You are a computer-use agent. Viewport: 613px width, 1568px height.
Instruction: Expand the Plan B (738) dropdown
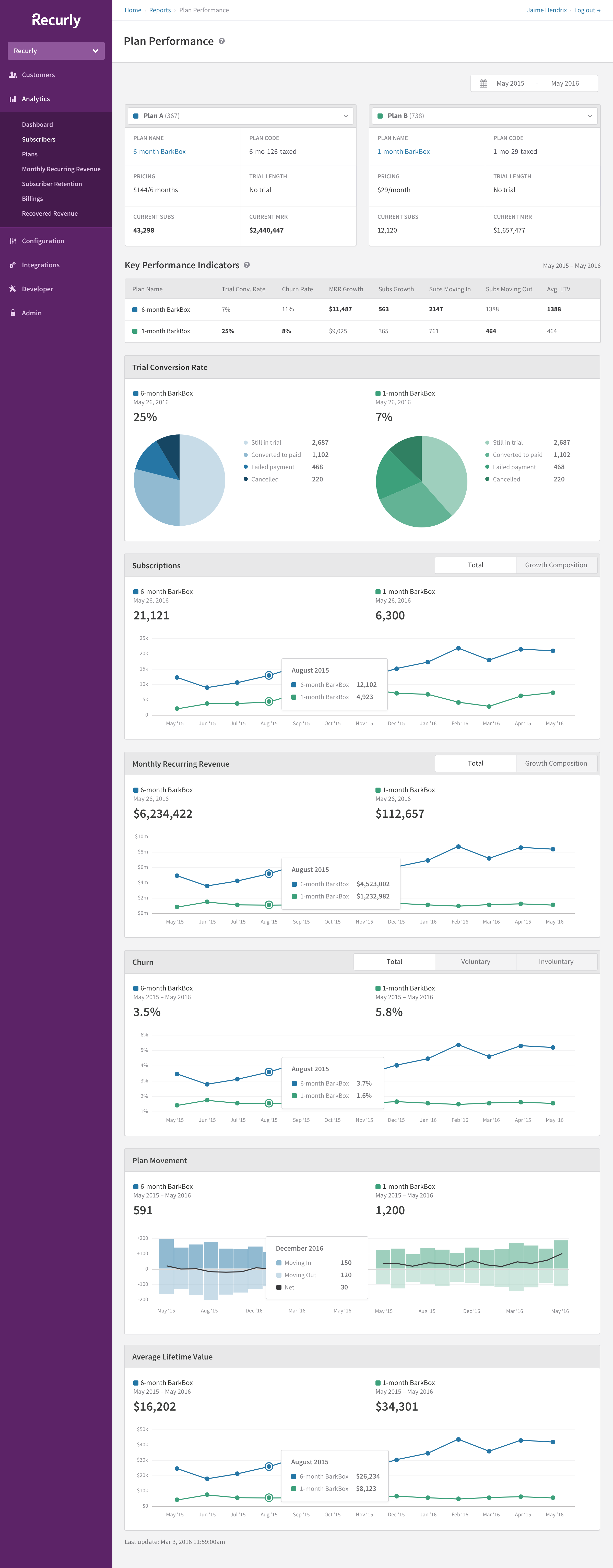coord(485,116)
